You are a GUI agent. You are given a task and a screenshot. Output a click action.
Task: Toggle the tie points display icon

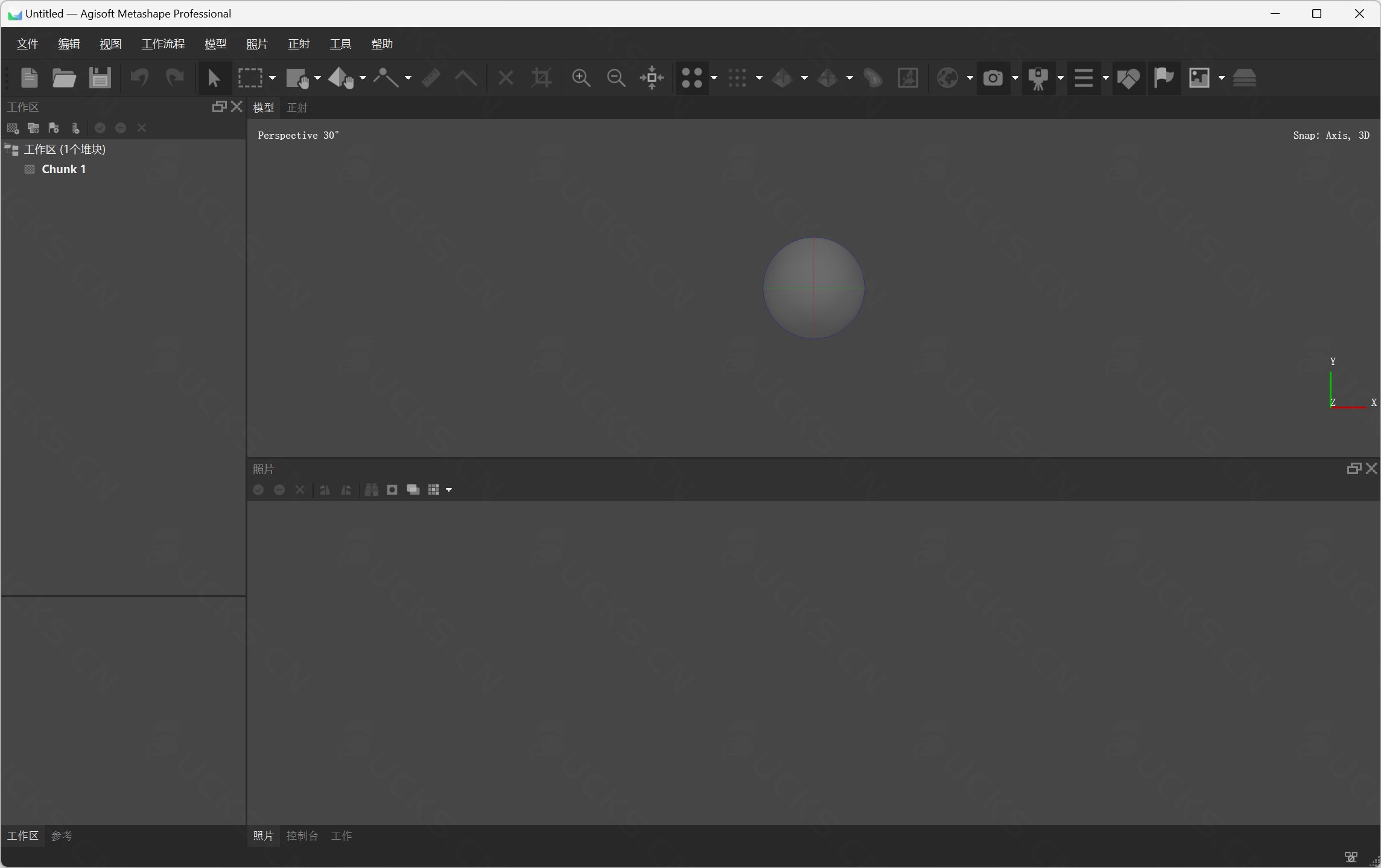tap(691, 78)
